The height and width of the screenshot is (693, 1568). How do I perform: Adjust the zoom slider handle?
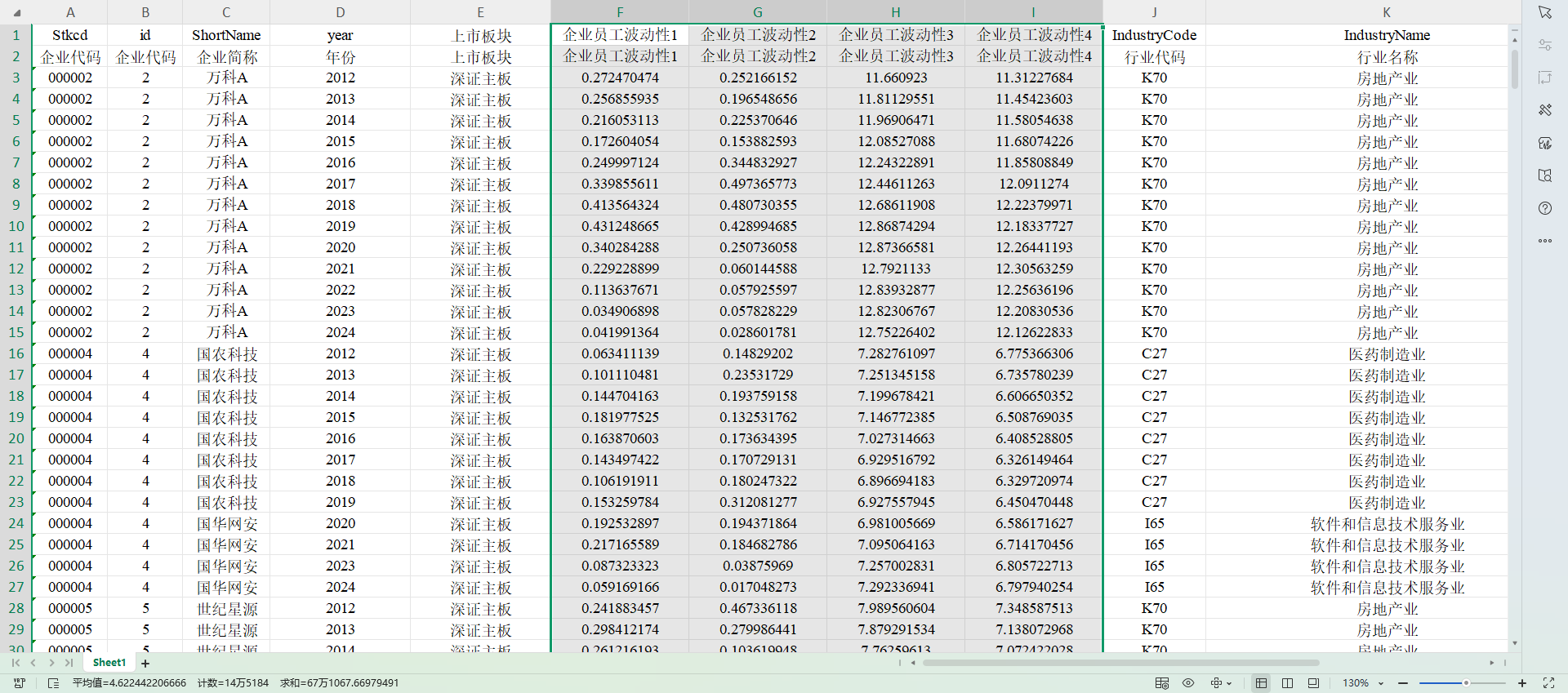(1466, 683)
